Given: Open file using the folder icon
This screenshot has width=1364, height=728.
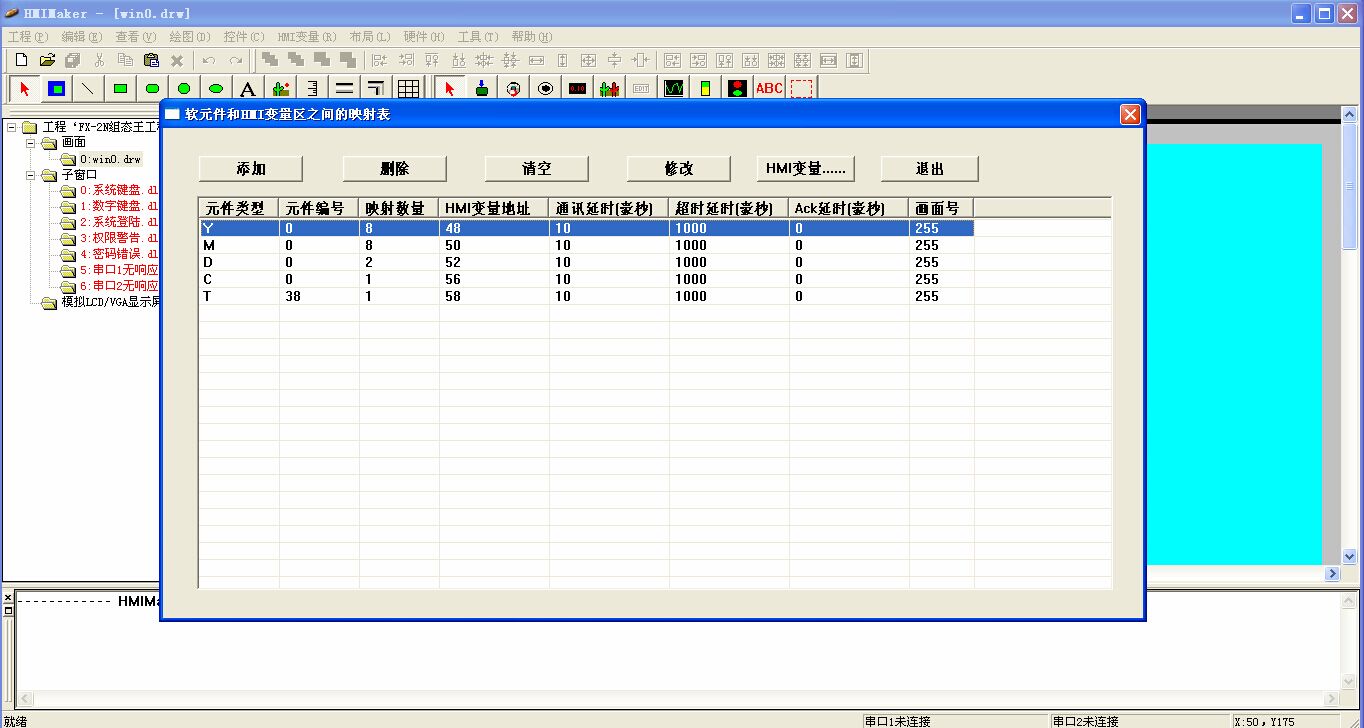Looking at the screenshot, I should click(x=47, y=60).
